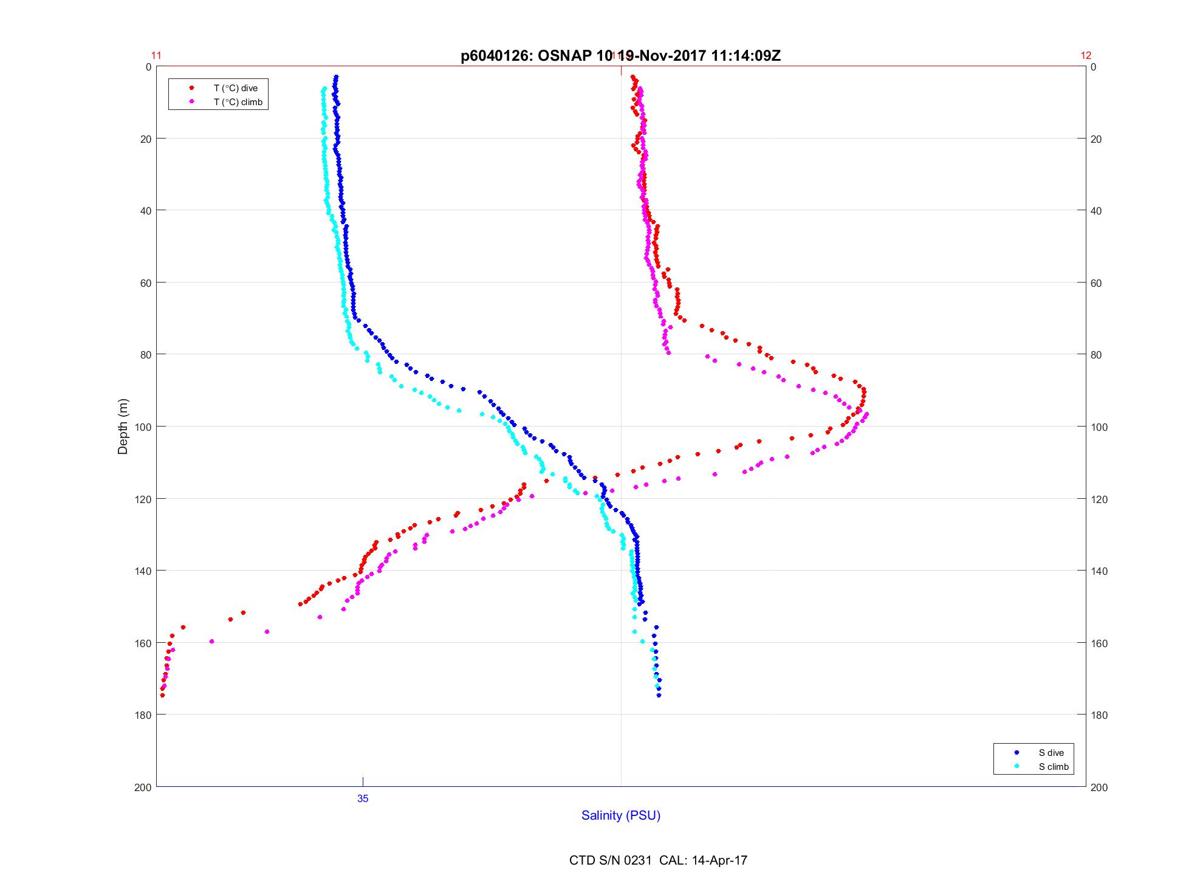Click the '100' tick on left depth axis
1200x885 pixels.
tap(143, 427)
